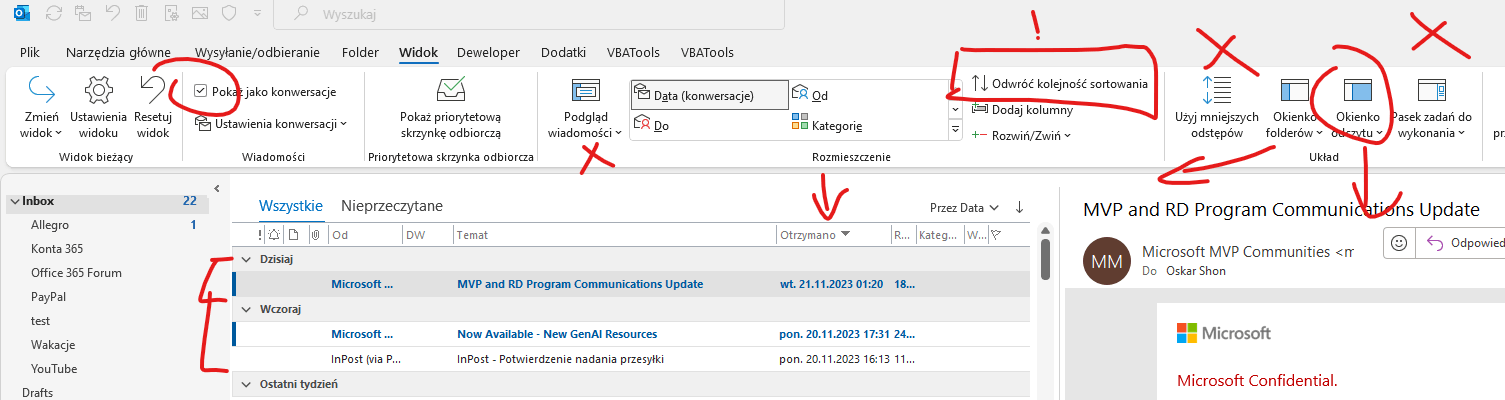Switch to Dodatki ribbon tab
1505x400 pixels.
click(x=563, y=52)
